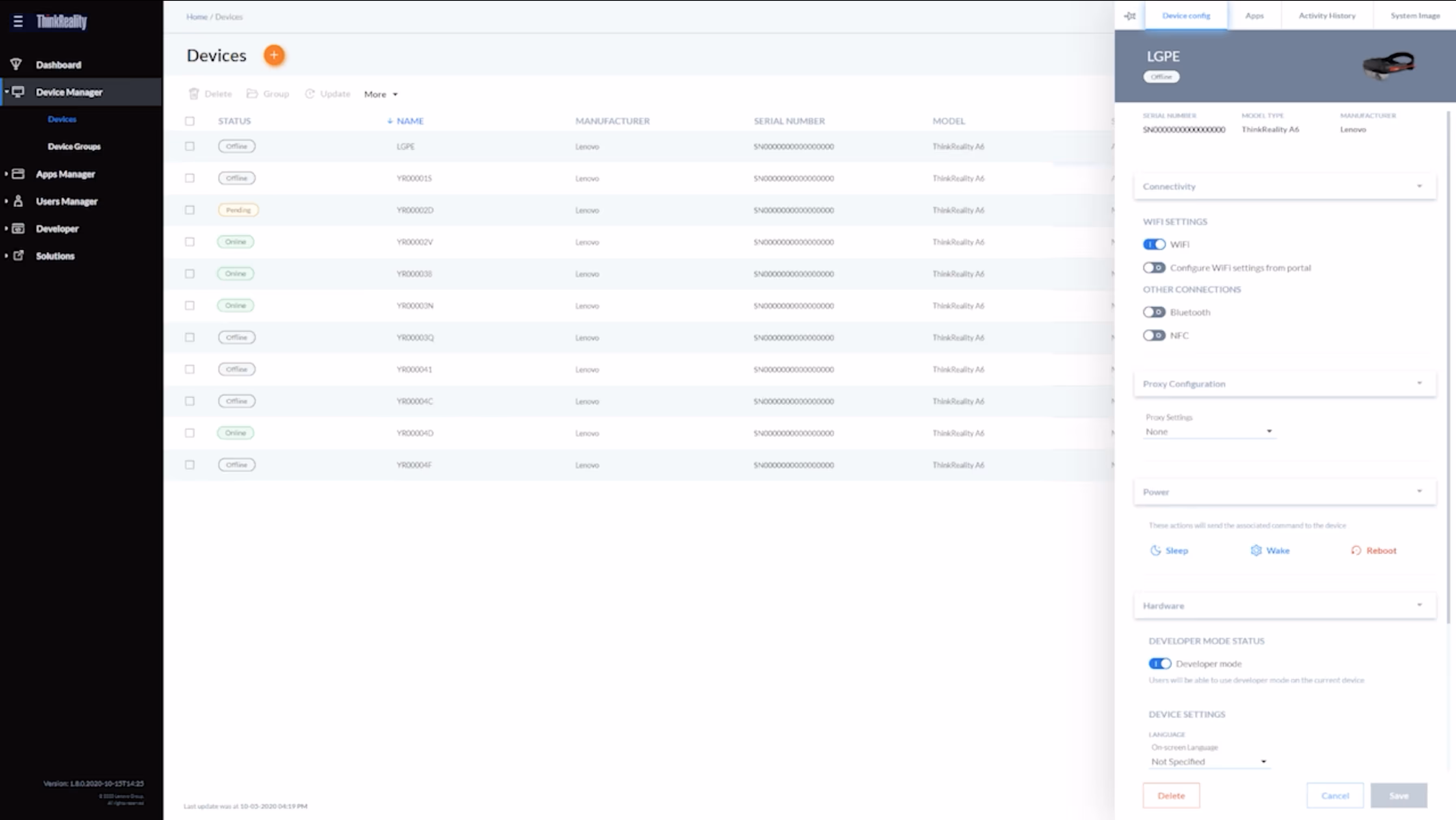Check the checkbox for device YR00002D
This screenshot has height=820, width=1456.
click(190, 210)
